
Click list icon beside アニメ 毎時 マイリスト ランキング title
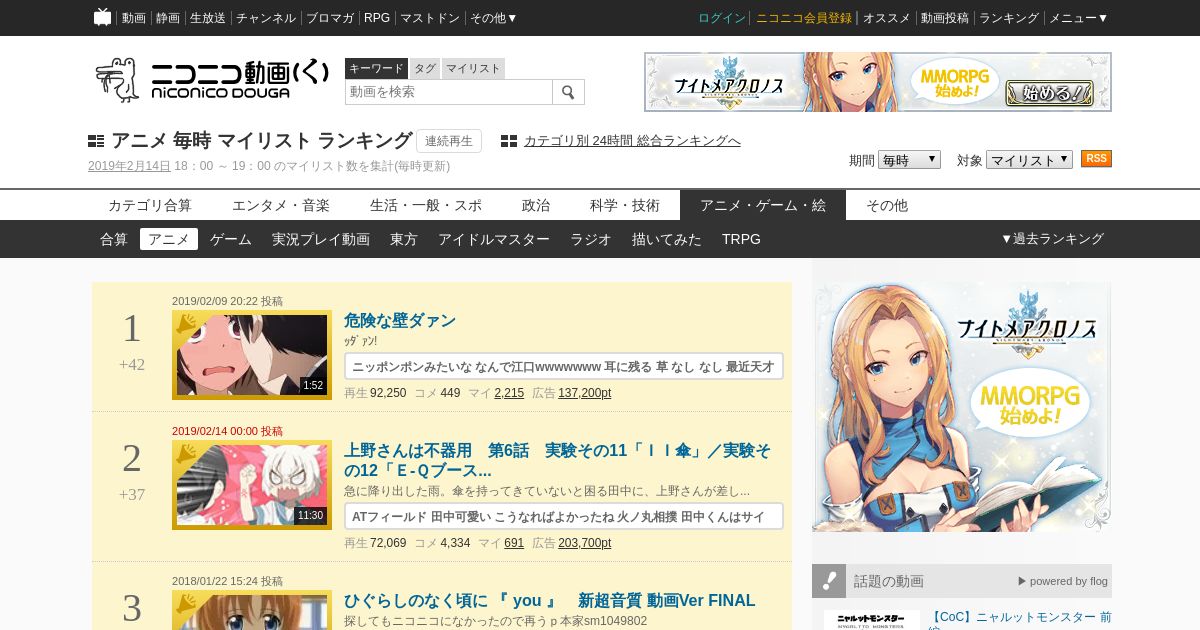(96, 141)
